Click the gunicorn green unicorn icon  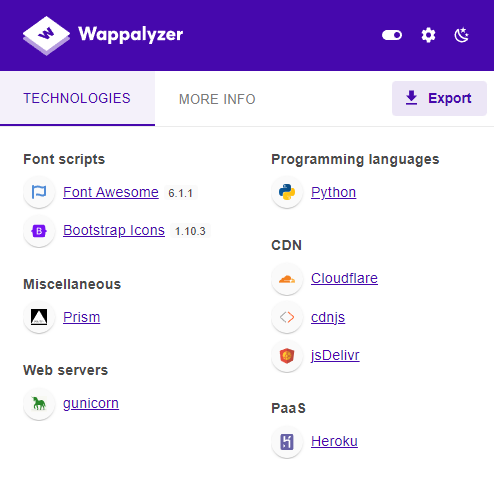[39, 404]
